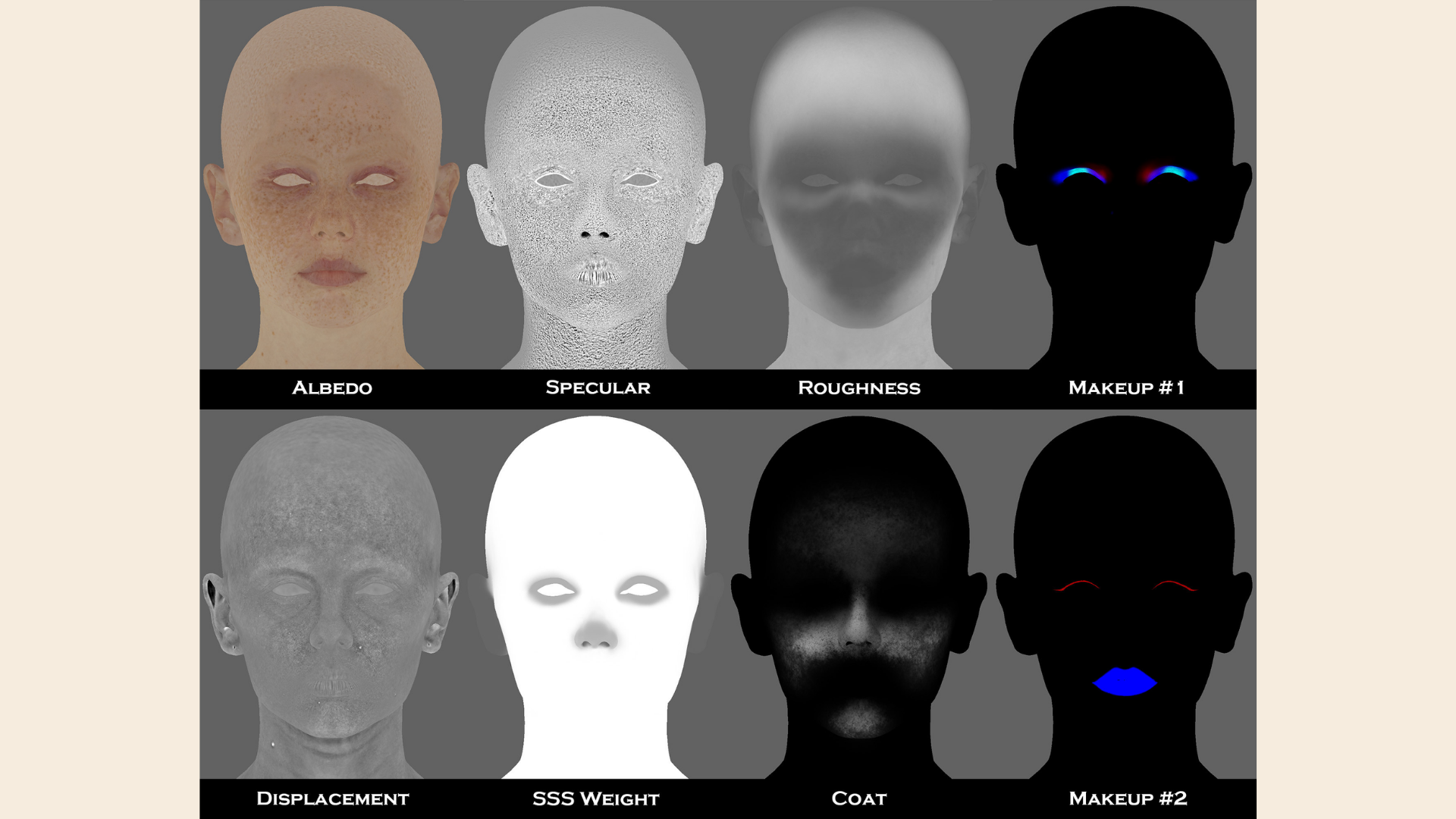Viewport: 1456px width, 819px height.
Task: Click the blue lips in Makeup #2
Action: pos(1125,682)
